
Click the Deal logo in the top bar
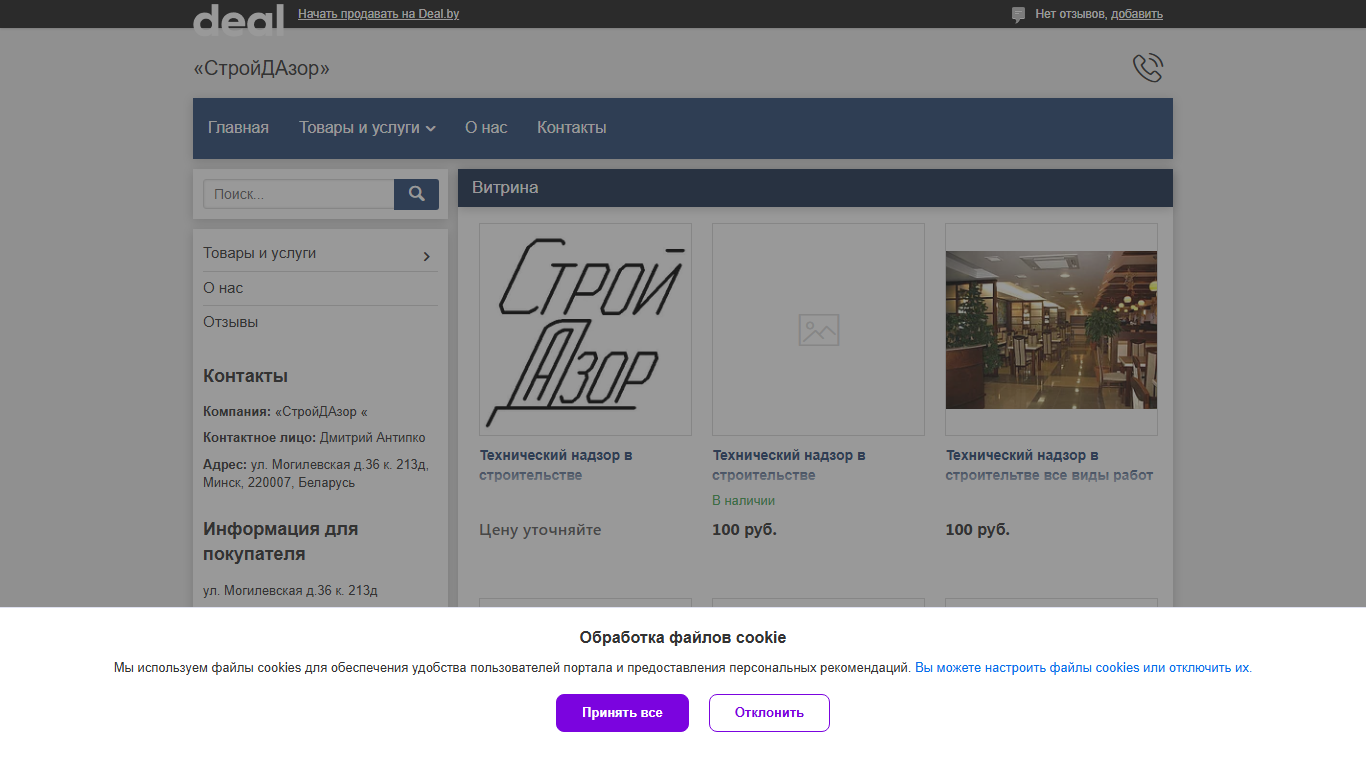tap(238, 18)
